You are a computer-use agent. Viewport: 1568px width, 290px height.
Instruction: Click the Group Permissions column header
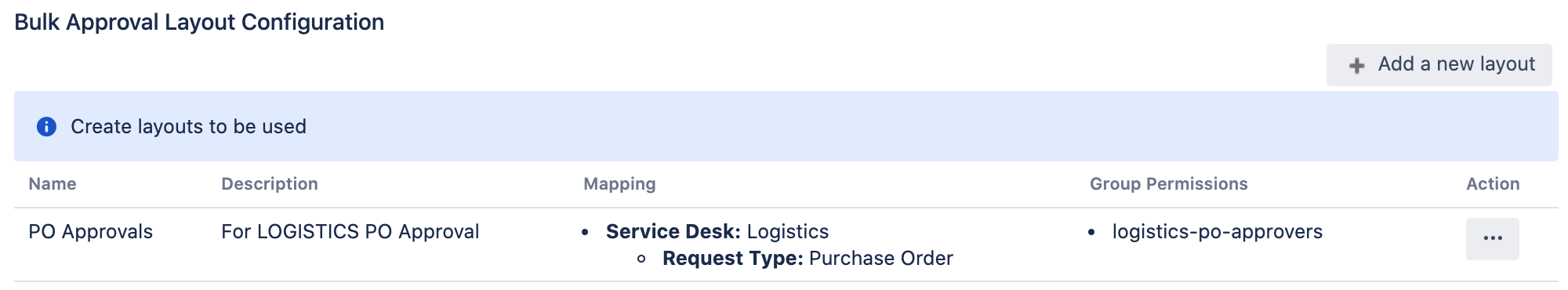pos(1169,183)
